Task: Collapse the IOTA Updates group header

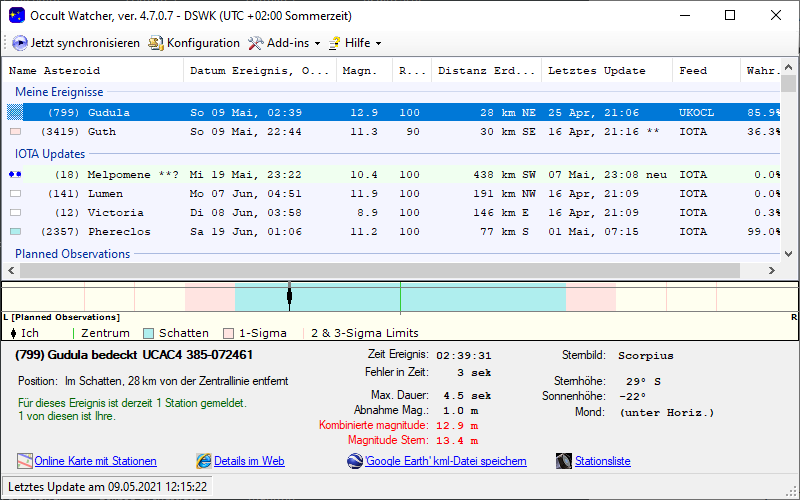Action: pos(50,154)
